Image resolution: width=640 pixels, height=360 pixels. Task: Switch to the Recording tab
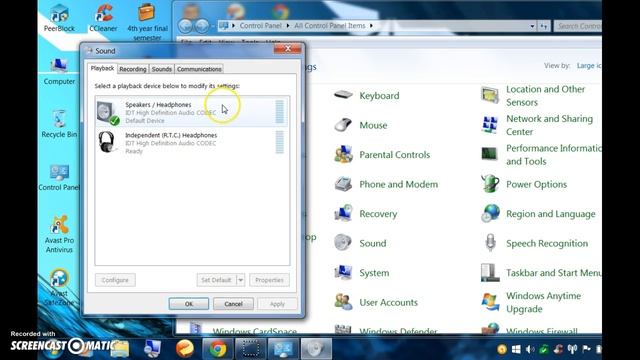click(133, 69)
